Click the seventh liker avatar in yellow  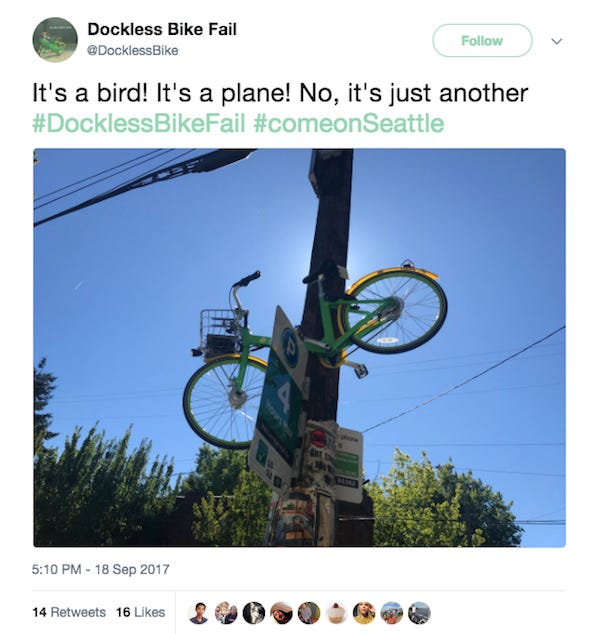pyautogui.click(x=364, y=613)
